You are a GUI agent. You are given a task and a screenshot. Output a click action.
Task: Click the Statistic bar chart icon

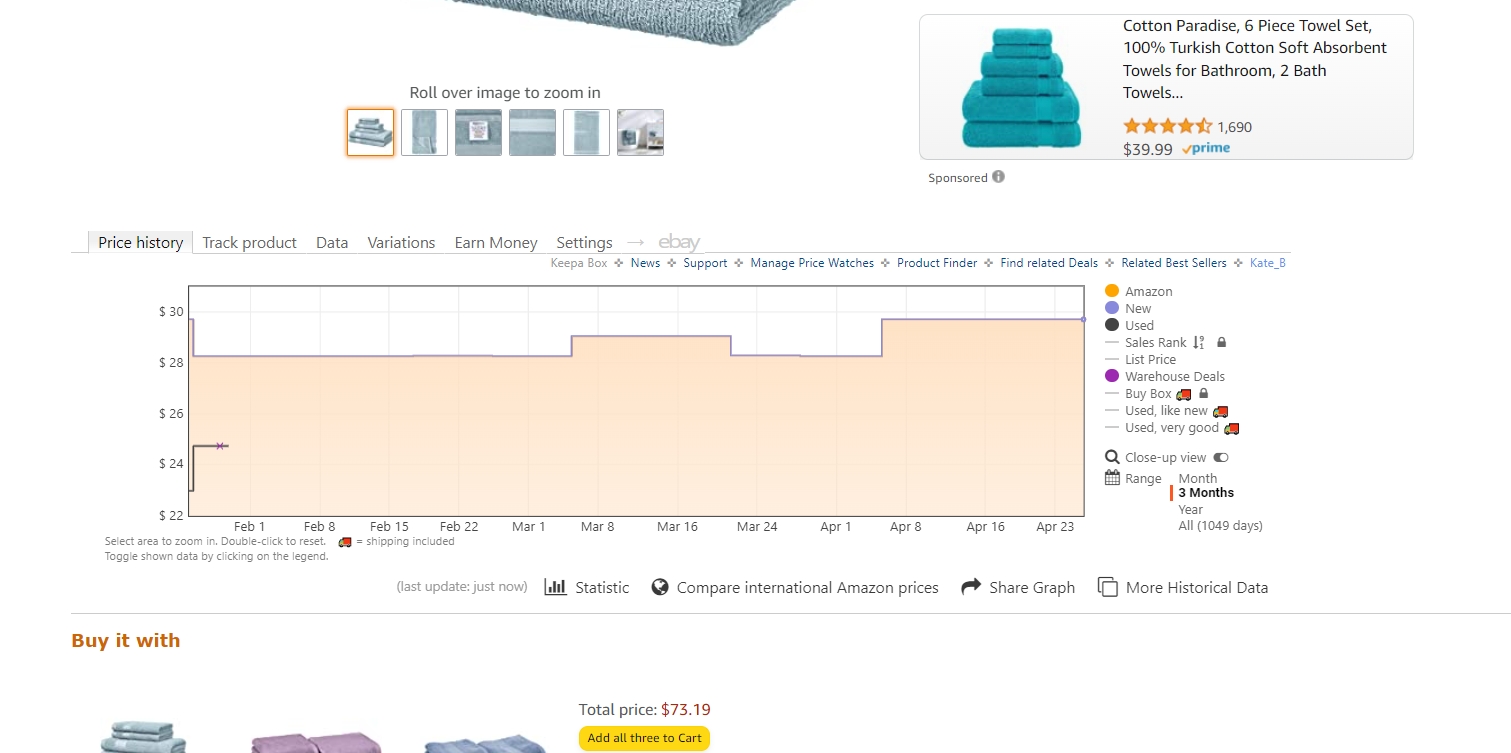point(556,587)
